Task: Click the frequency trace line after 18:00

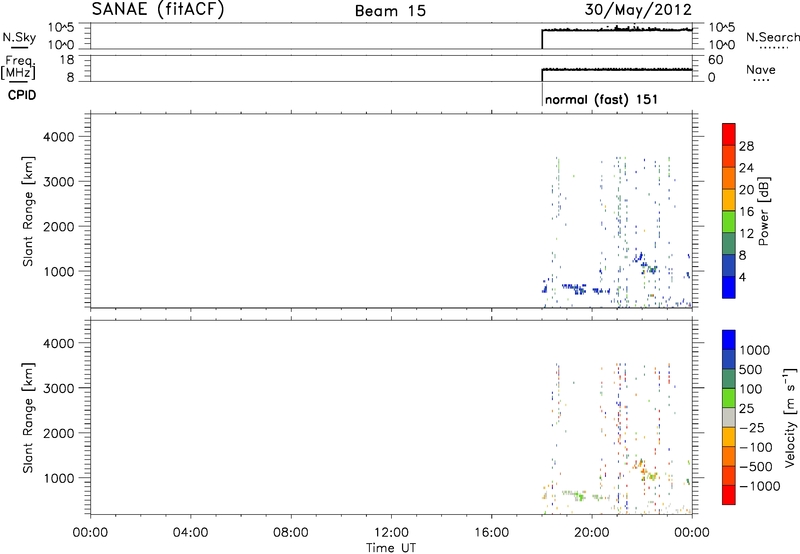Action: point(617,69)
